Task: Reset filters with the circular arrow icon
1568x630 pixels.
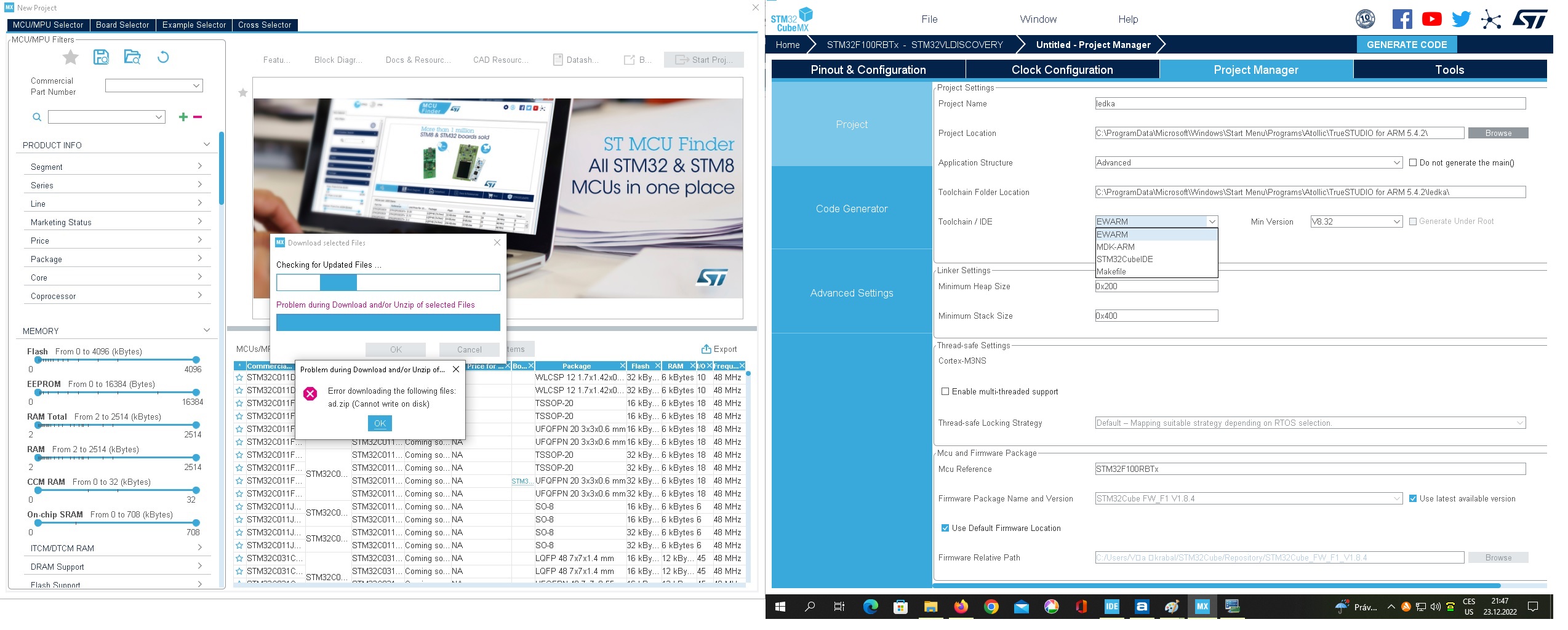Action: tap(163, 57)
